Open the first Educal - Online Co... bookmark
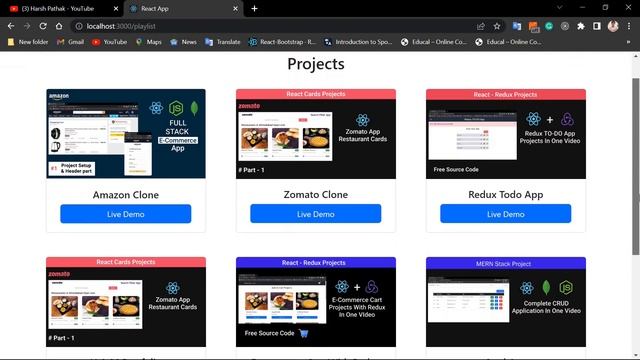The height and width of the screenshot is (360, 640). [433, 42]
